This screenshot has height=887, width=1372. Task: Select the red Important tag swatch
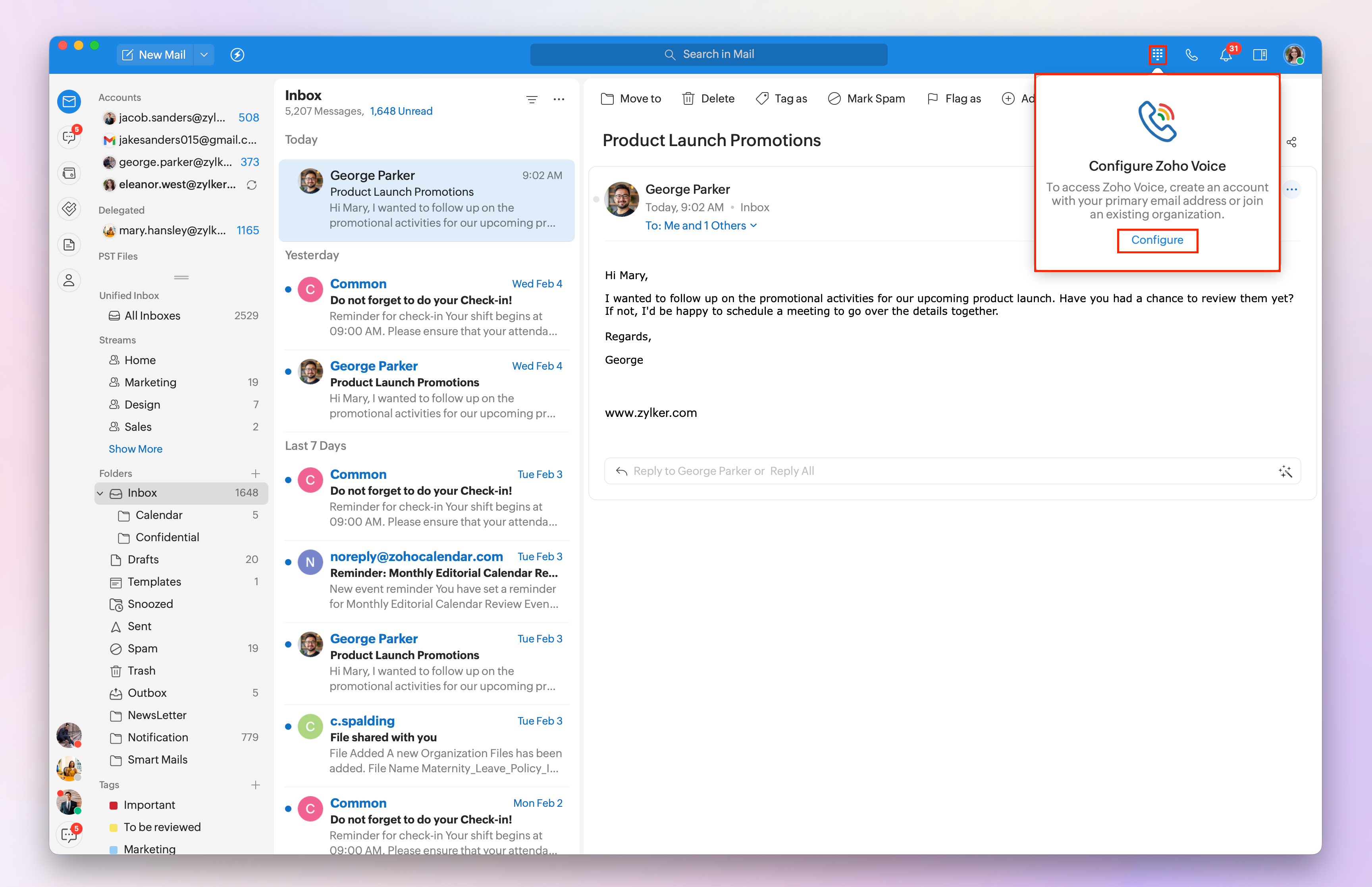click(x=114, y=805)
